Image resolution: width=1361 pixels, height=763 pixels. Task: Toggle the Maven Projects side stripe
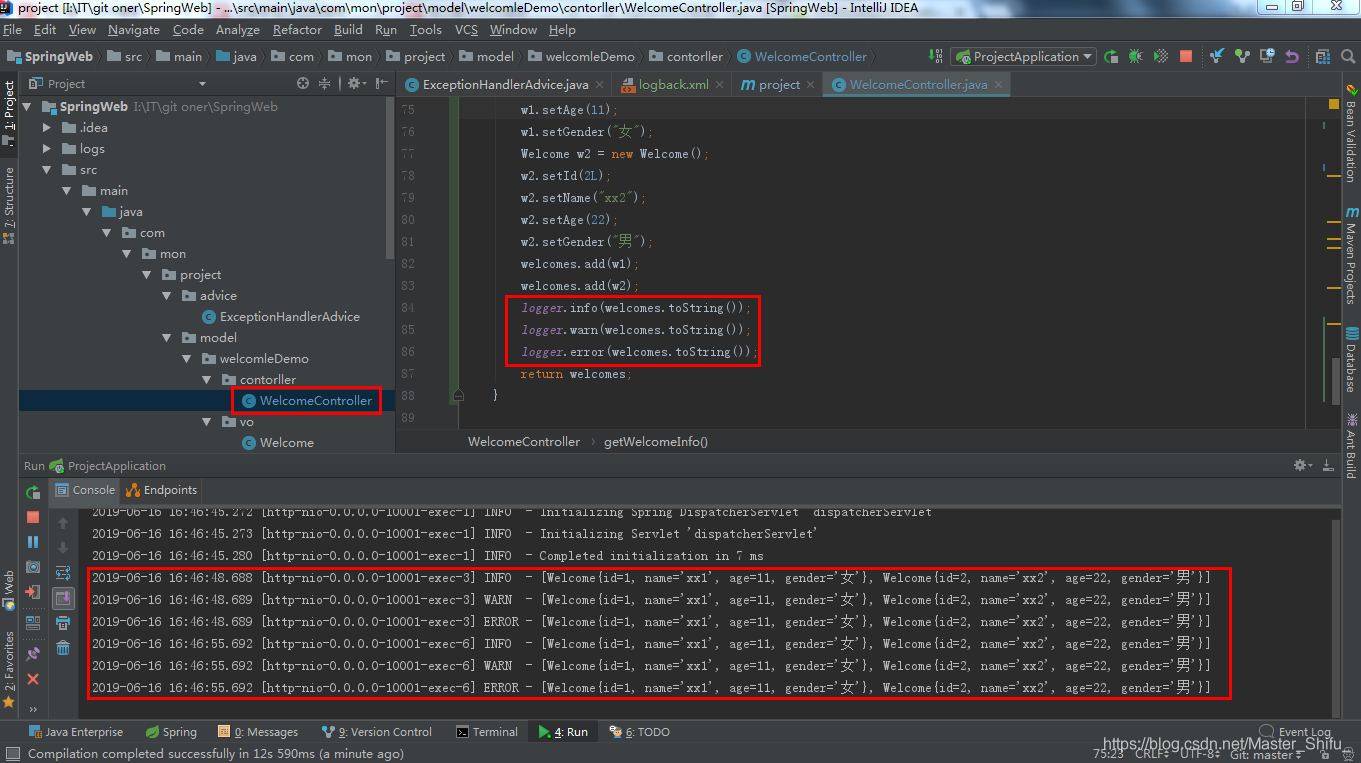click(x=1351, y=257)
